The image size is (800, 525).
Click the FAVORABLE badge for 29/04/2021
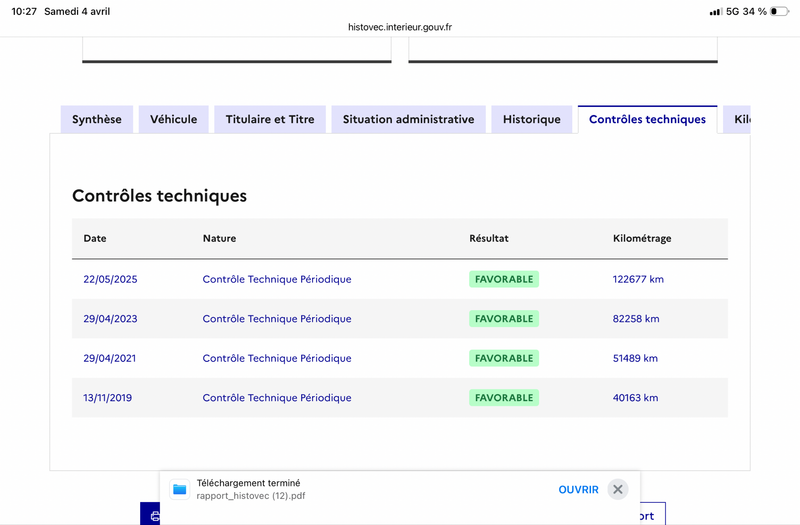click(504, 358)
